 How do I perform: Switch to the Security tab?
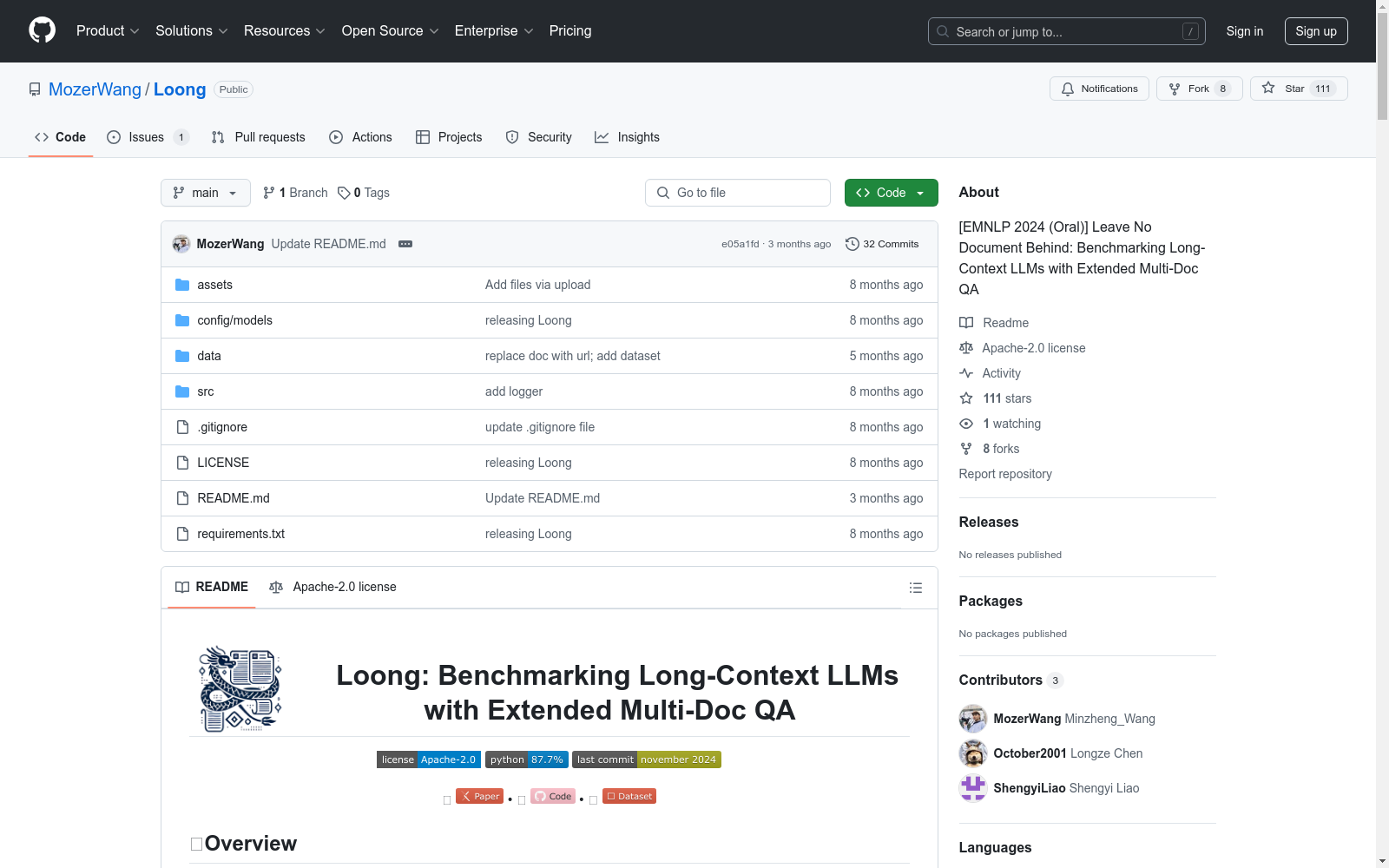[538, 137]
